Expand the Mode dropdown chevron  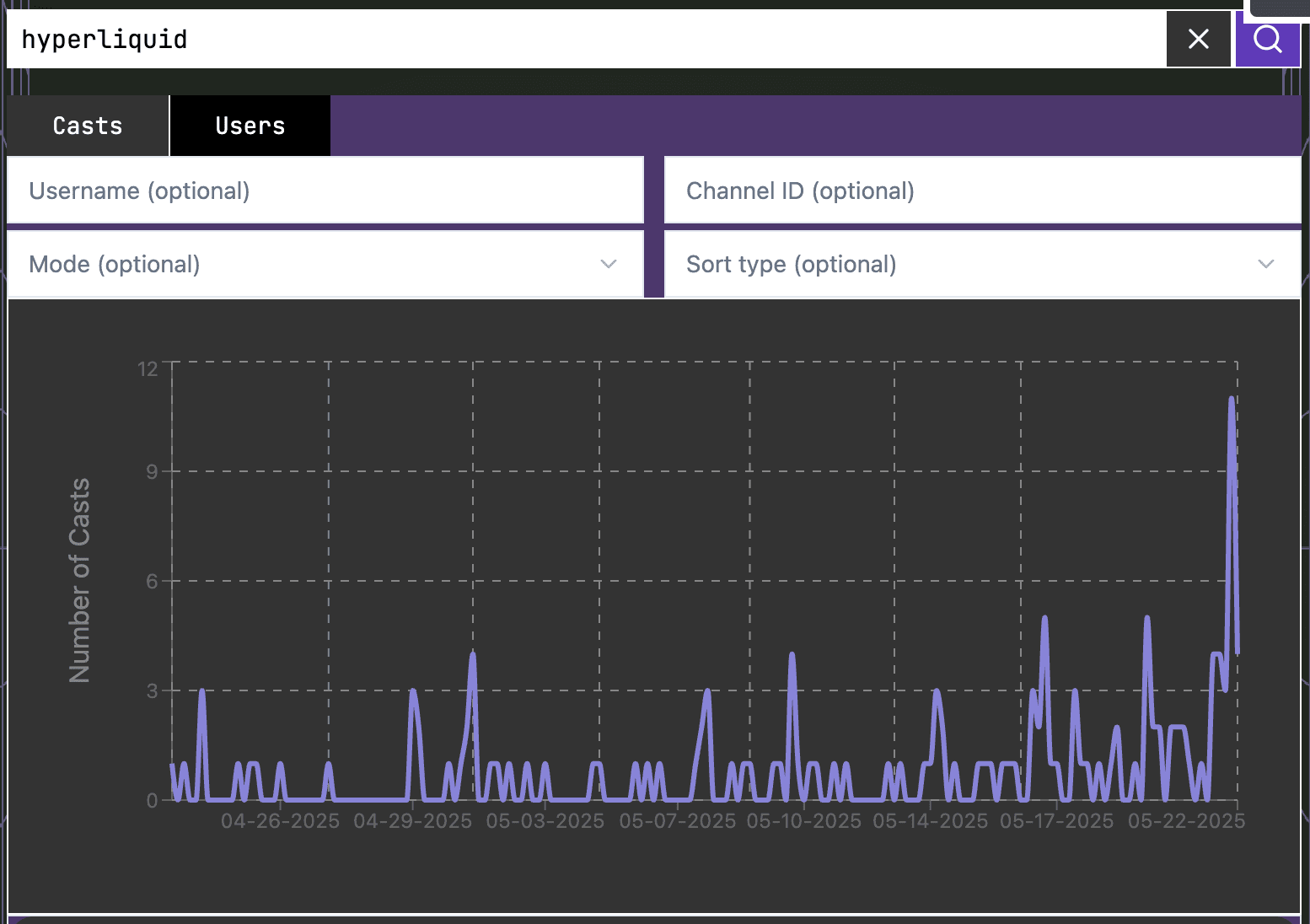609,264
